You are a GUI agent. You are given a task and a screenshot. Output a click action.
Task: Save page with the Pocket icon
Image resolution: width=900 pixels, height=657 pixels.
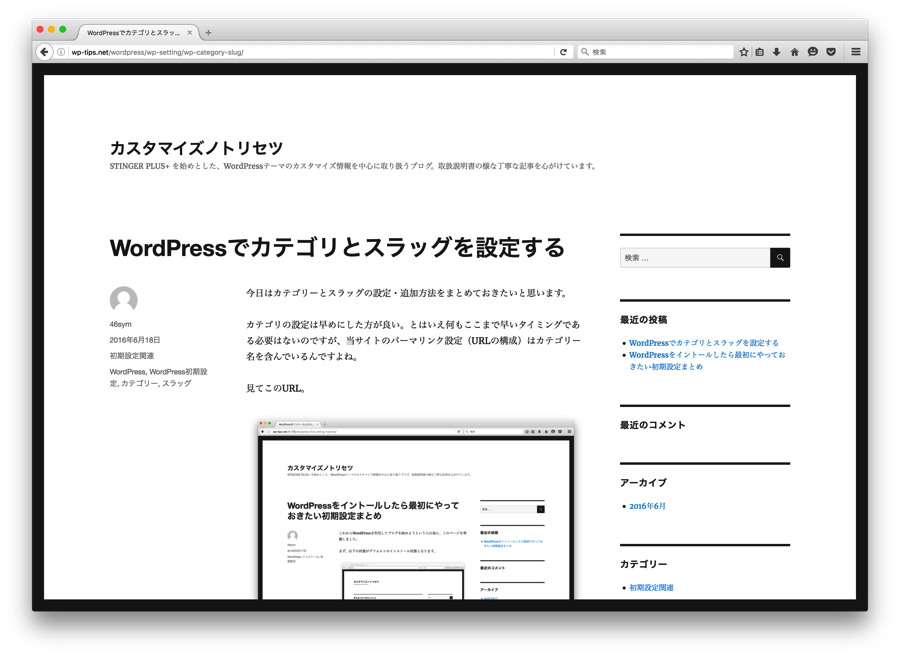(830, 52)
